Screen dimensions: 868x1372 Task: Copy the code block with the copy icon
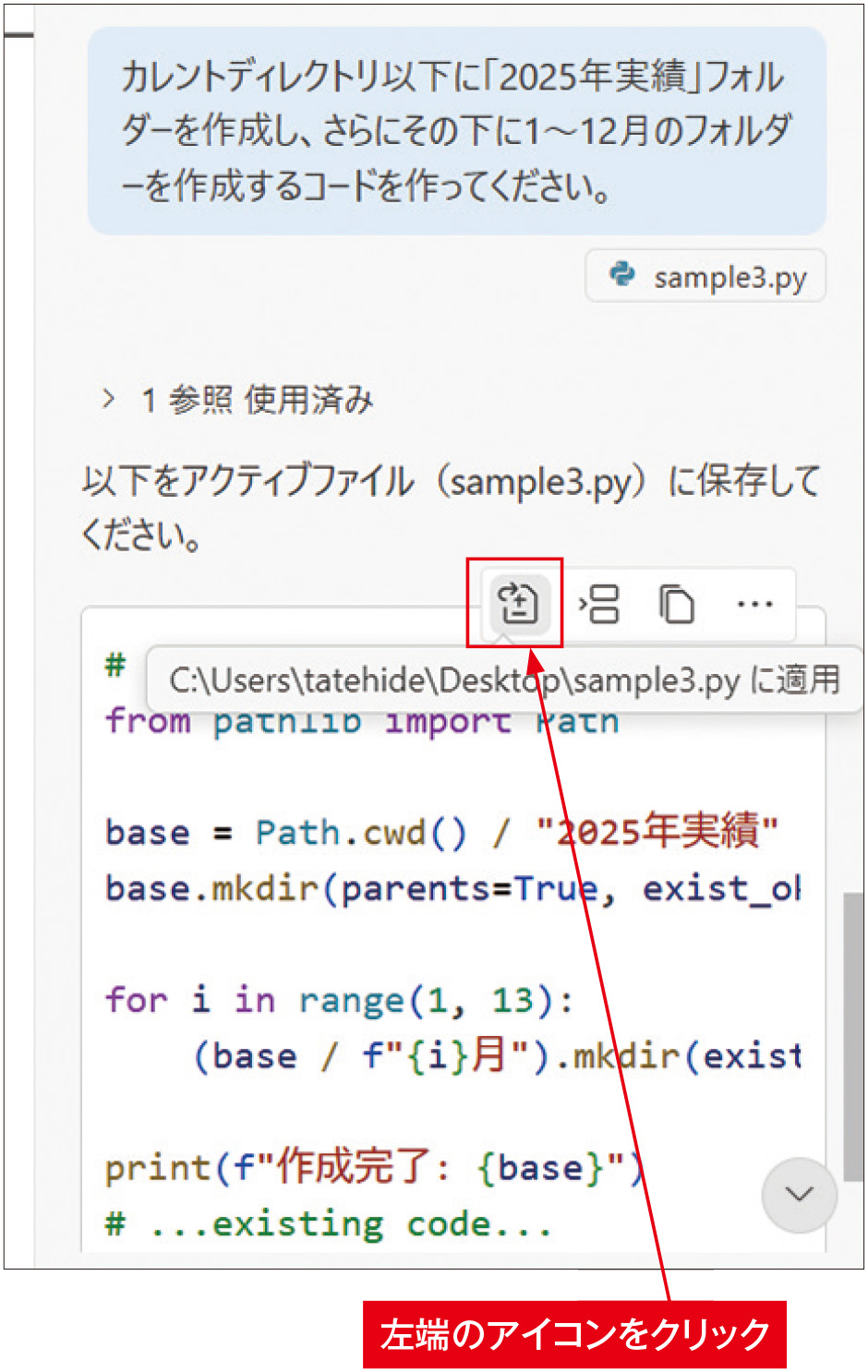pos(677,605)
